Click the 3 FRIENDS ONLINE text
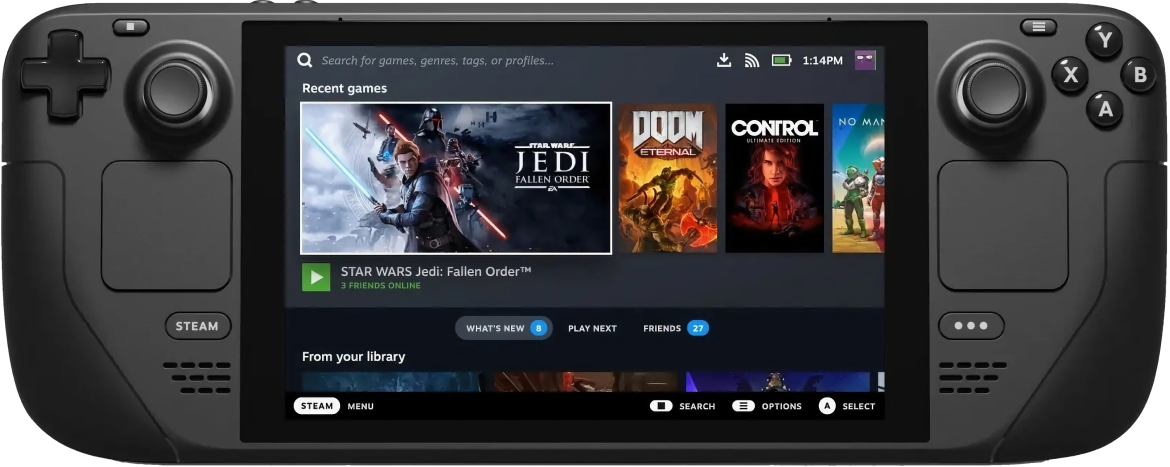 pos(381,286)
